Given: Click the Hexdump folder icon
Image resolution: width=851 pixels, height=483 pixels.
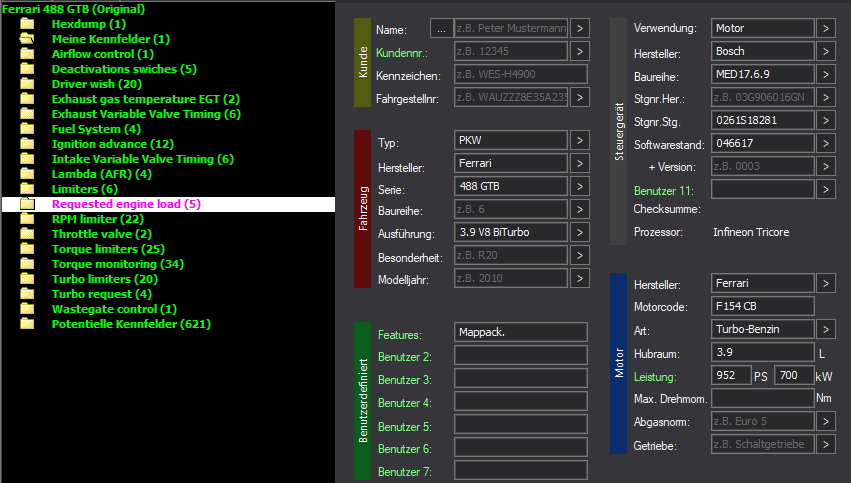Looking at the screenshot, I should pos(27,24).
